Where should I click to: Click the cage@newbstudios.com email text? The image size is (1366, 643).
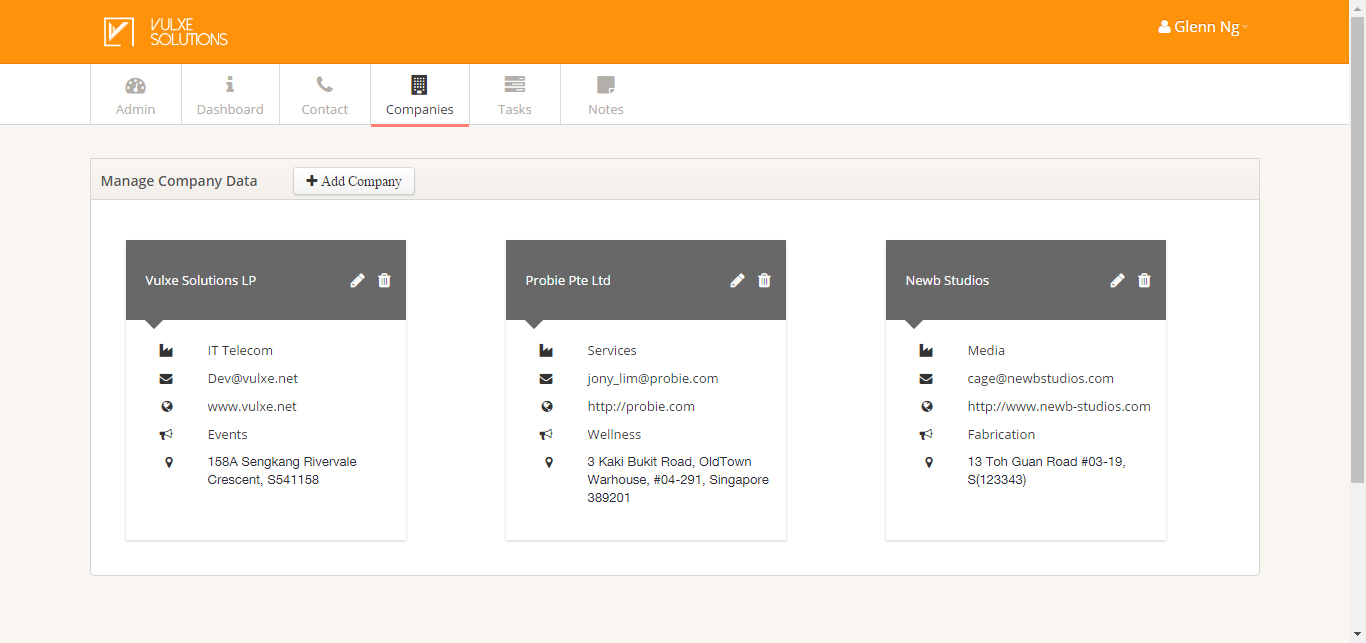click(x=1041, y=379)
